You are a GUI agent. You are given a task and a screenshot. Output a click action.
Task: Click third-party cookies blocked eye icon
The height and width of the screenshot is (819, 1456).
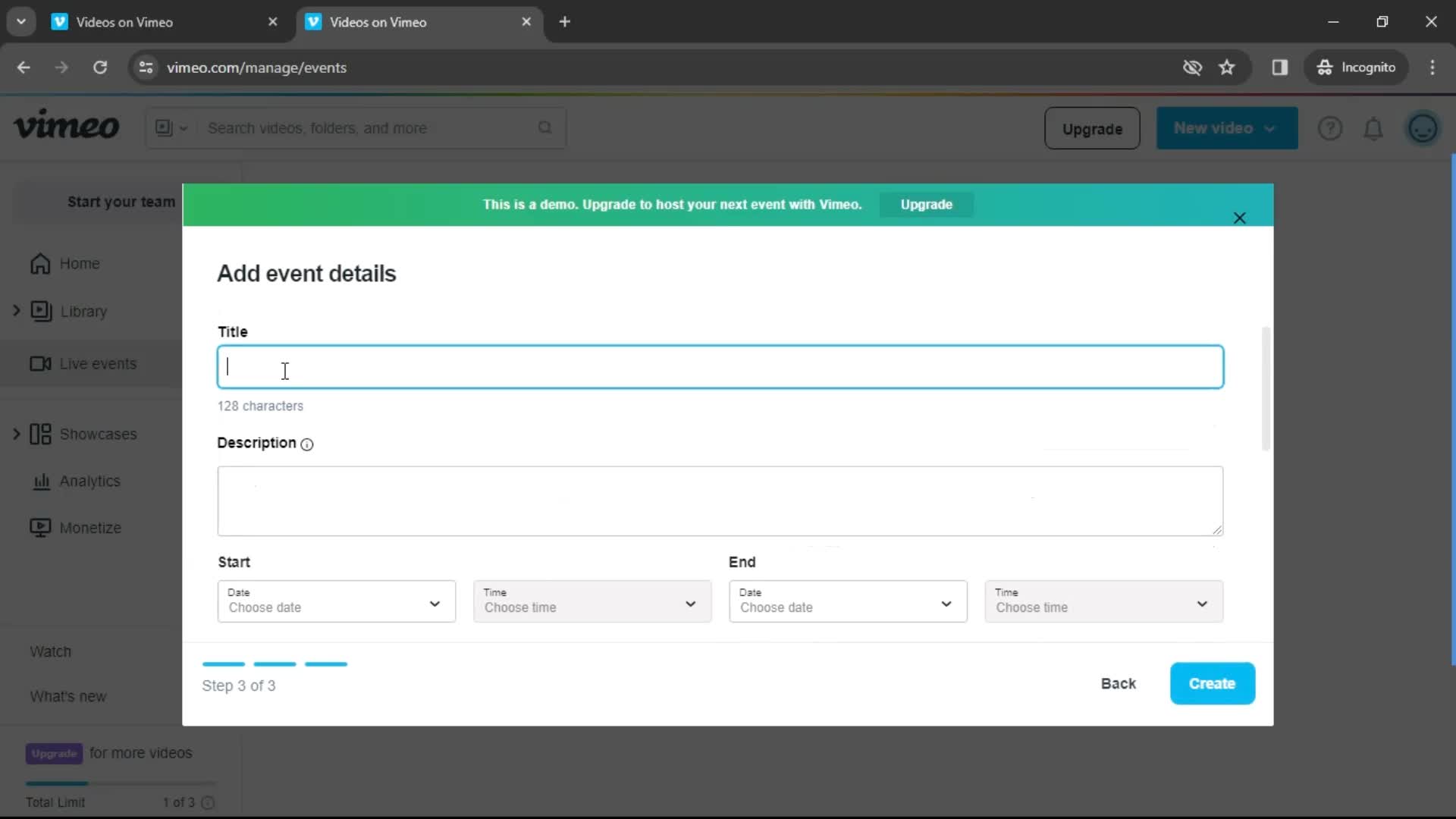[x=1192, y=67]
